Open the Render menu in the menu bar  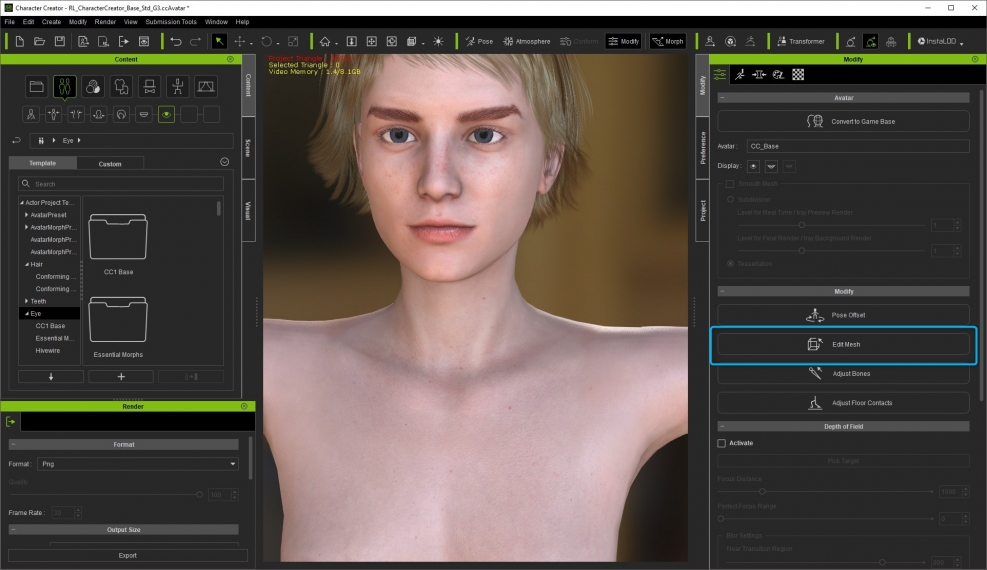pyautogui.click(x=105, y=21)
